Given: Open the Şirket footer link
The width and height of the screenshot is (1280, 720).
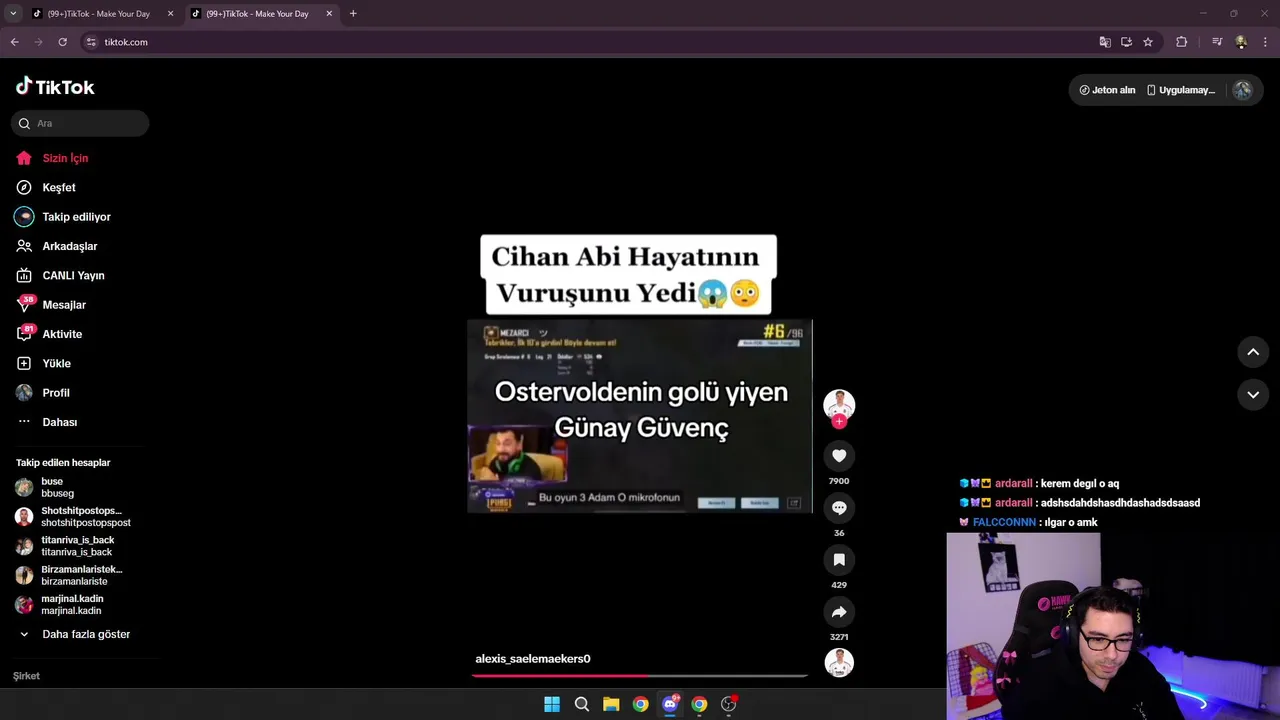Looking at the screenshot, I should pos(26,676).
